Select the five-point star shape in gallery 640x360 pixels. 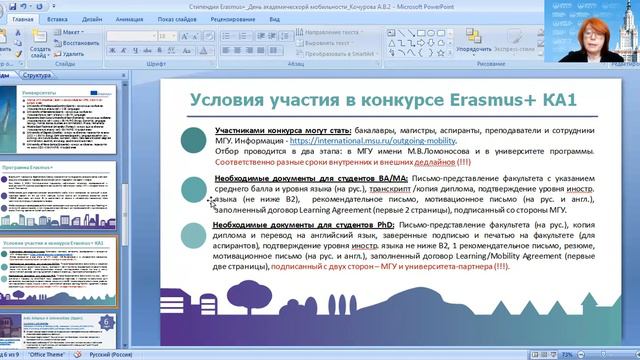pos(441,53)
